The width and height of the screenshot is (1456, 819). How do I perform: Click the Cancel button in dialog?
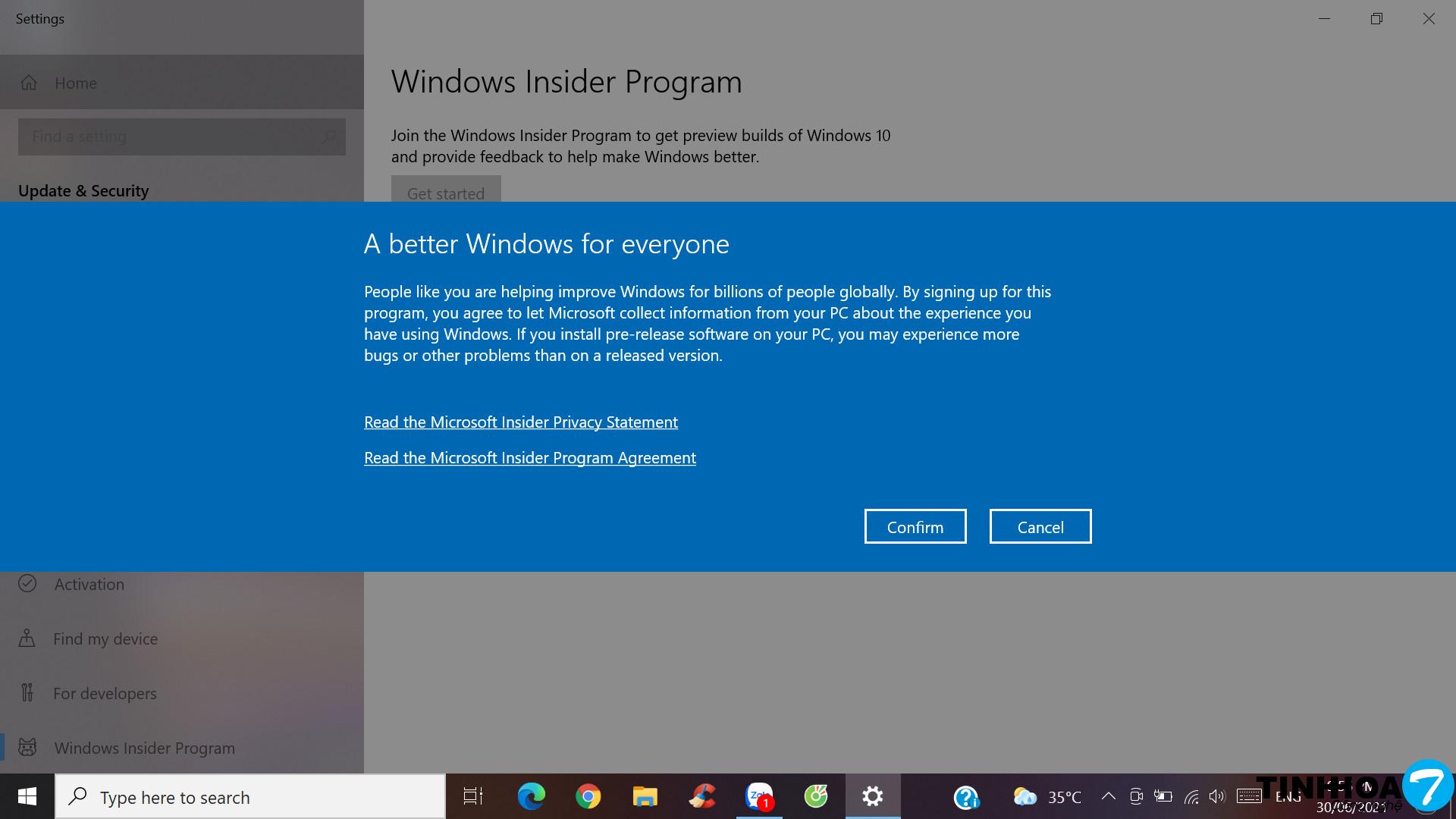(1040, 526)
